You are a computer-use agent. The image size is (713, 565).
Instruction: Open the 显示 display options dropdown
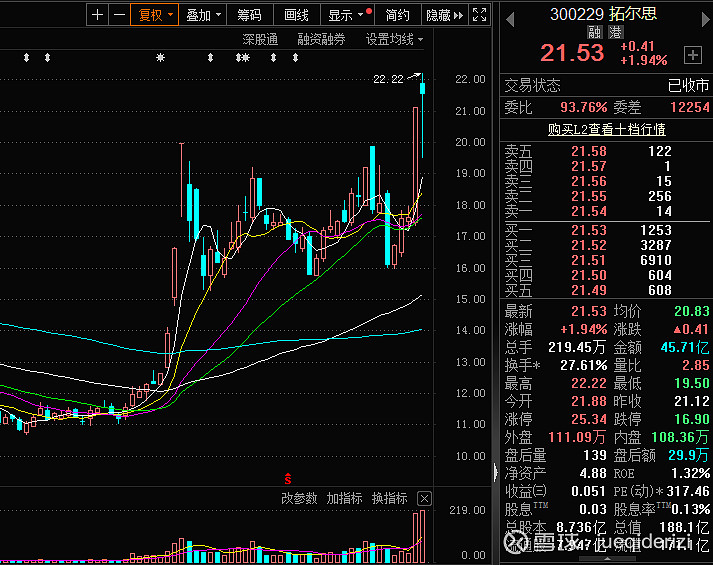click(347, 15)
